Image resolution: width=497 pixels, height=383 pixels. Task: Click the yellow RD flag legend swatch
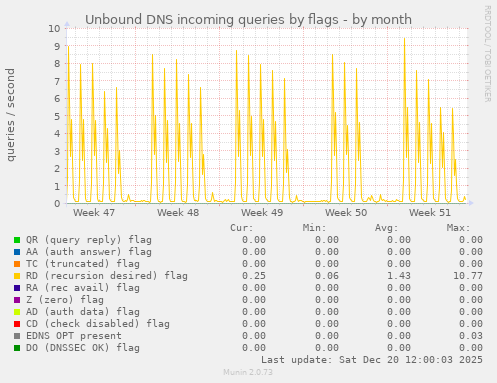pos(17,276)
